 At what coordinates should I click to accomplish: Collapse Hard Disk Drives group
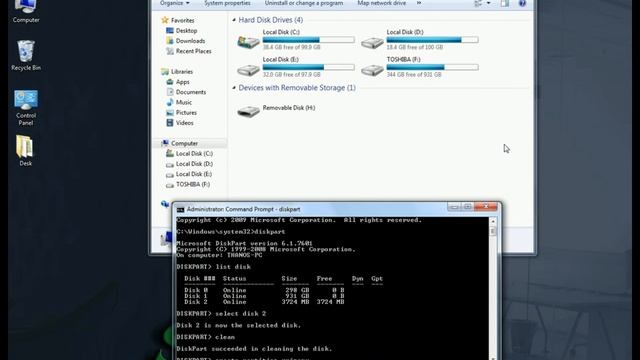[234, 20]
